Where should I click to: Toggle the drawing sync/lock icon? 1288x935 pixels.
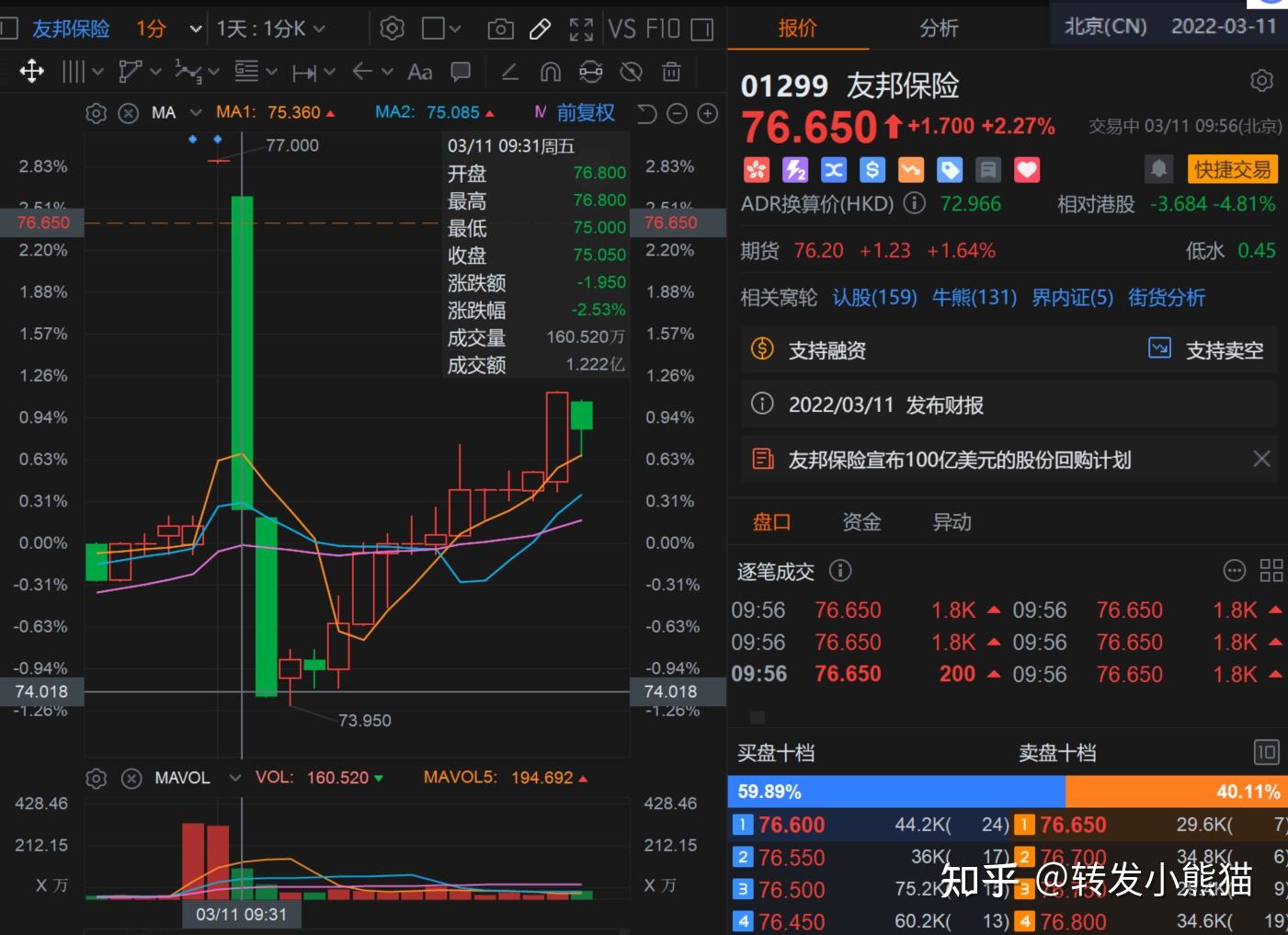tap(591, 72)
